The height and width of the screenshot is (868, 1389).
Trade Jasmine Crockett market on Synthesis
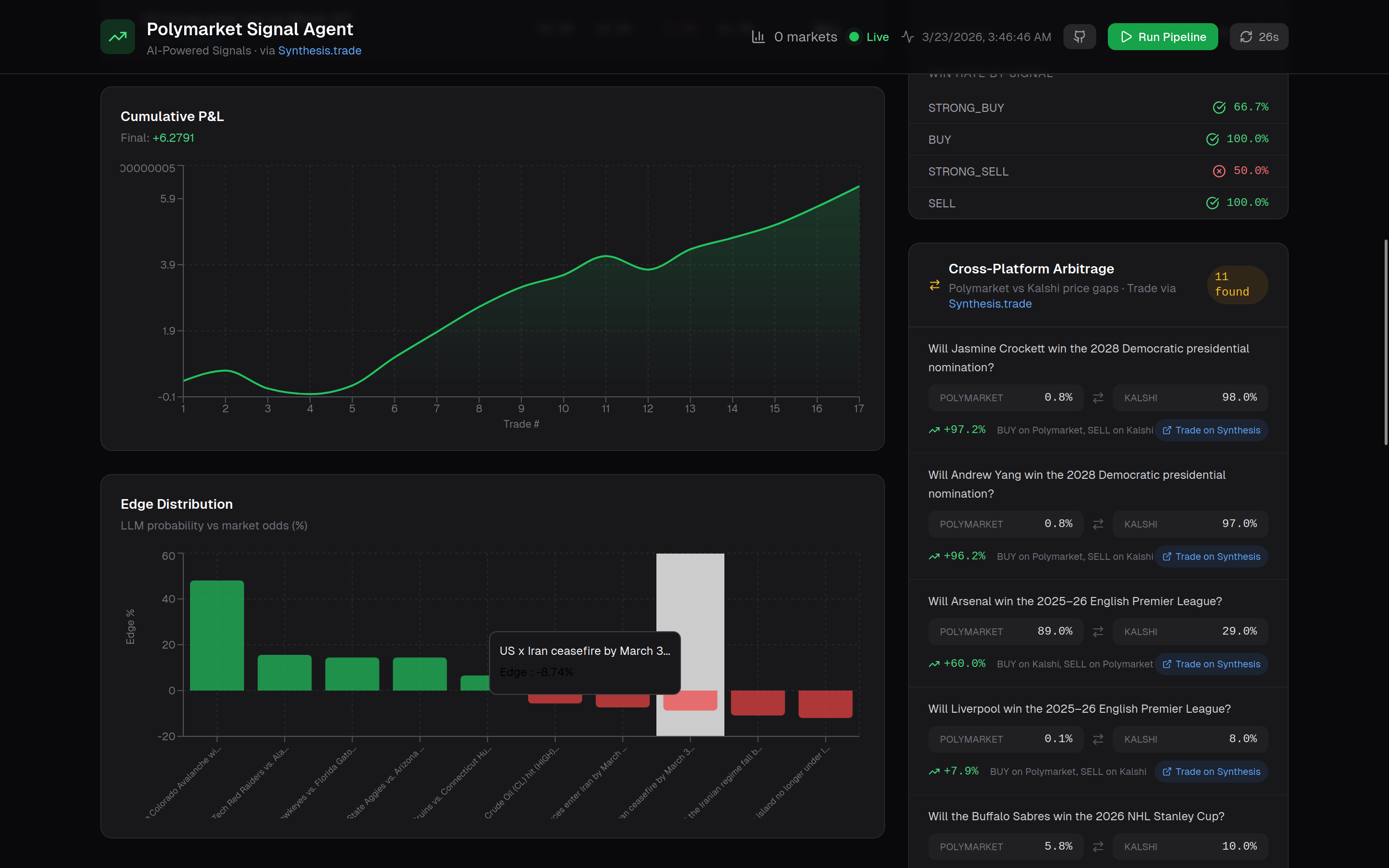pyautogui.click(x=1211, y=430)
